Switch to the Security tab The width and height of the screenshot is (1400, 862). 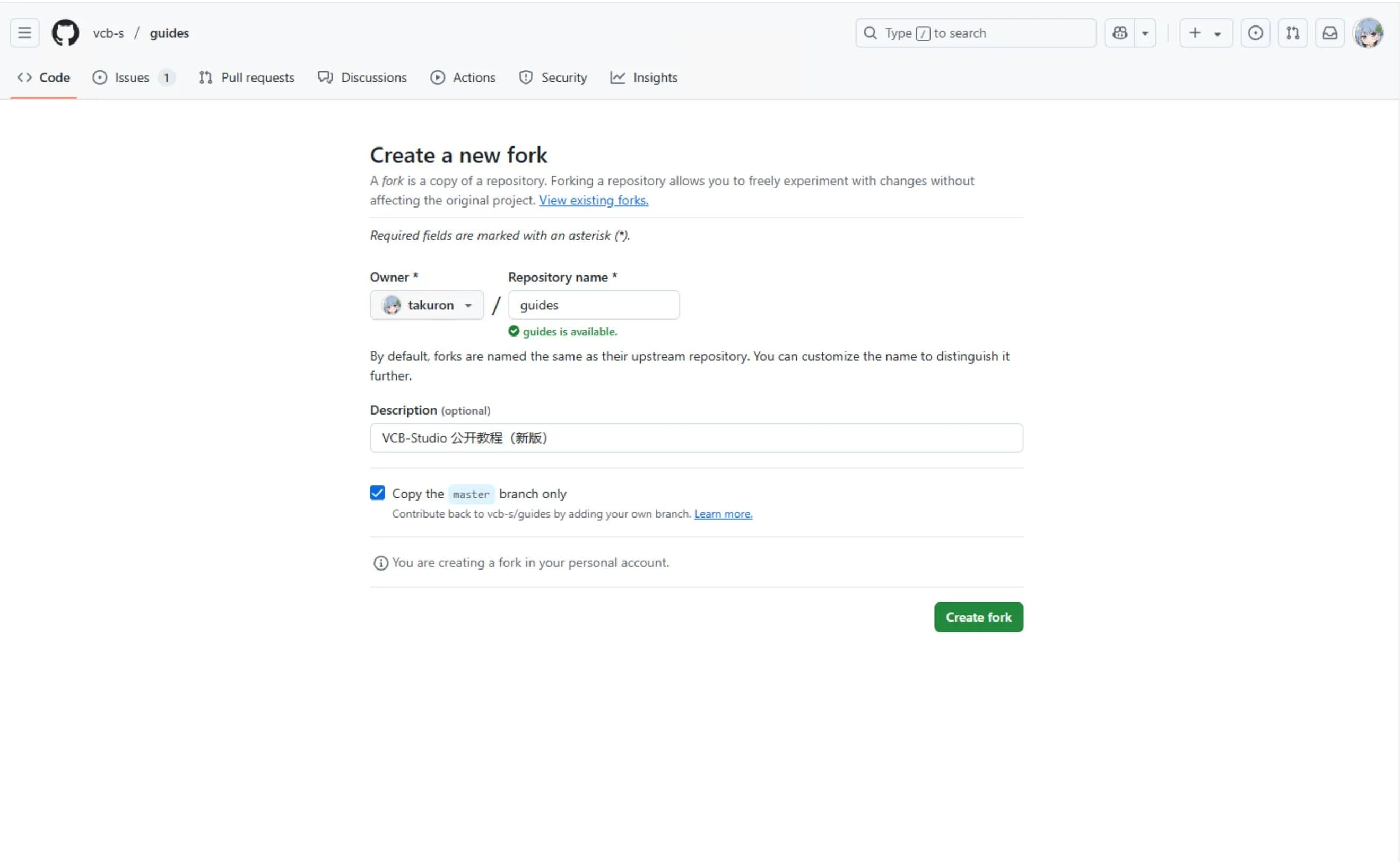coord(553,77)
